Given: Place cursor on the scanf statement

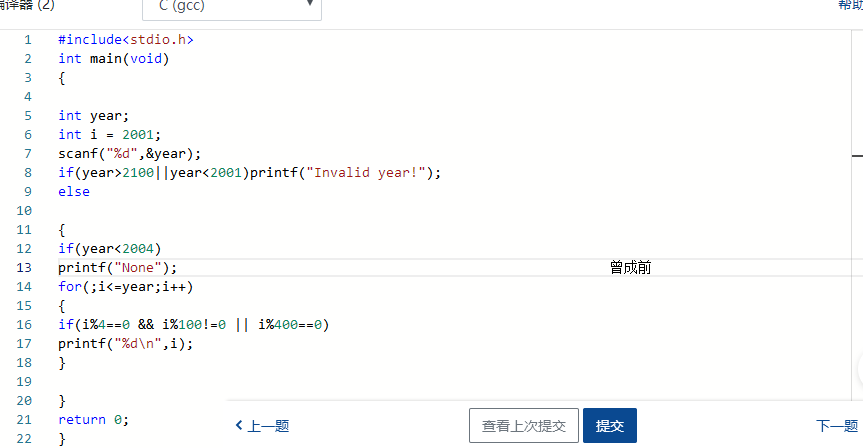Looking at the screenshot, I should pos(130,153).
